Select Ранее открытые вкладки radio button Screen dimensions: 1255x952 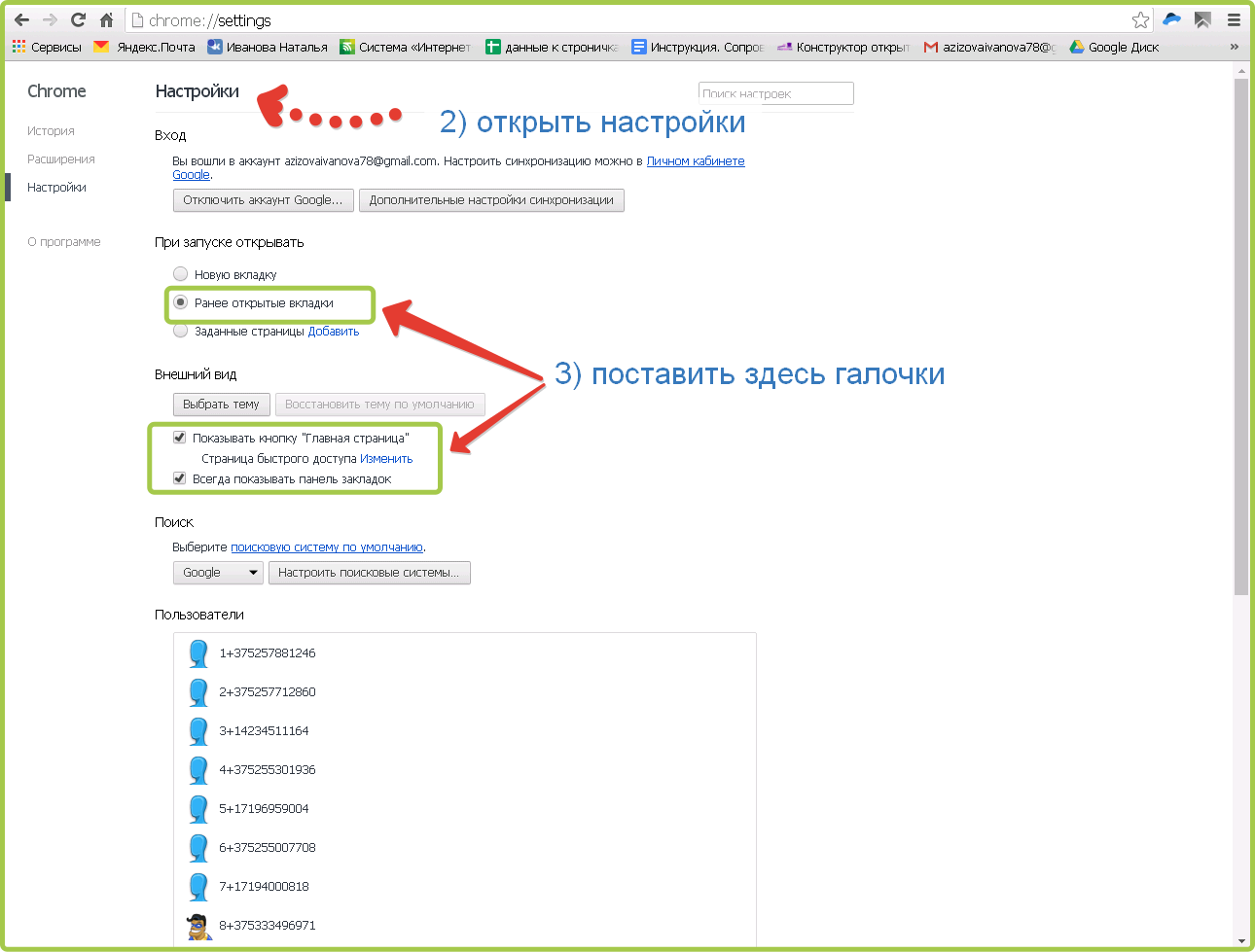click(x=180, y=302)
